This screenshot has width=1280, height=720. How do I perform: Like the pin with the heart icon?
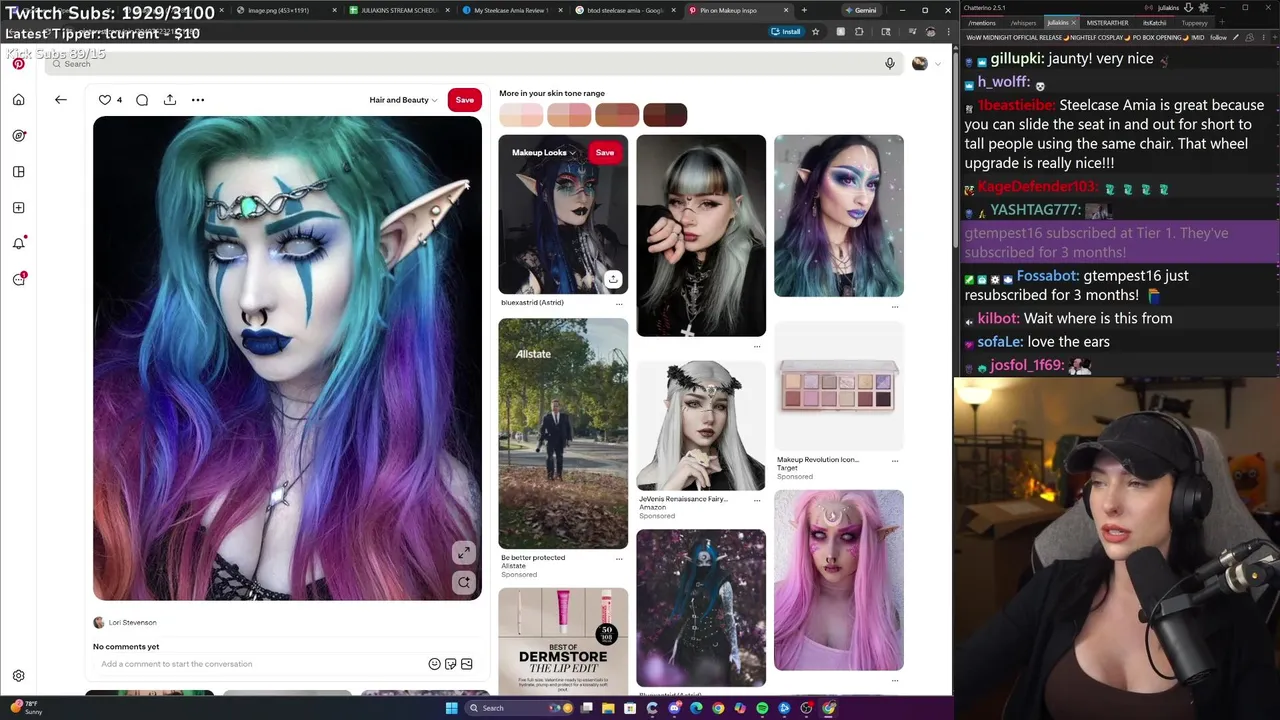104,100
